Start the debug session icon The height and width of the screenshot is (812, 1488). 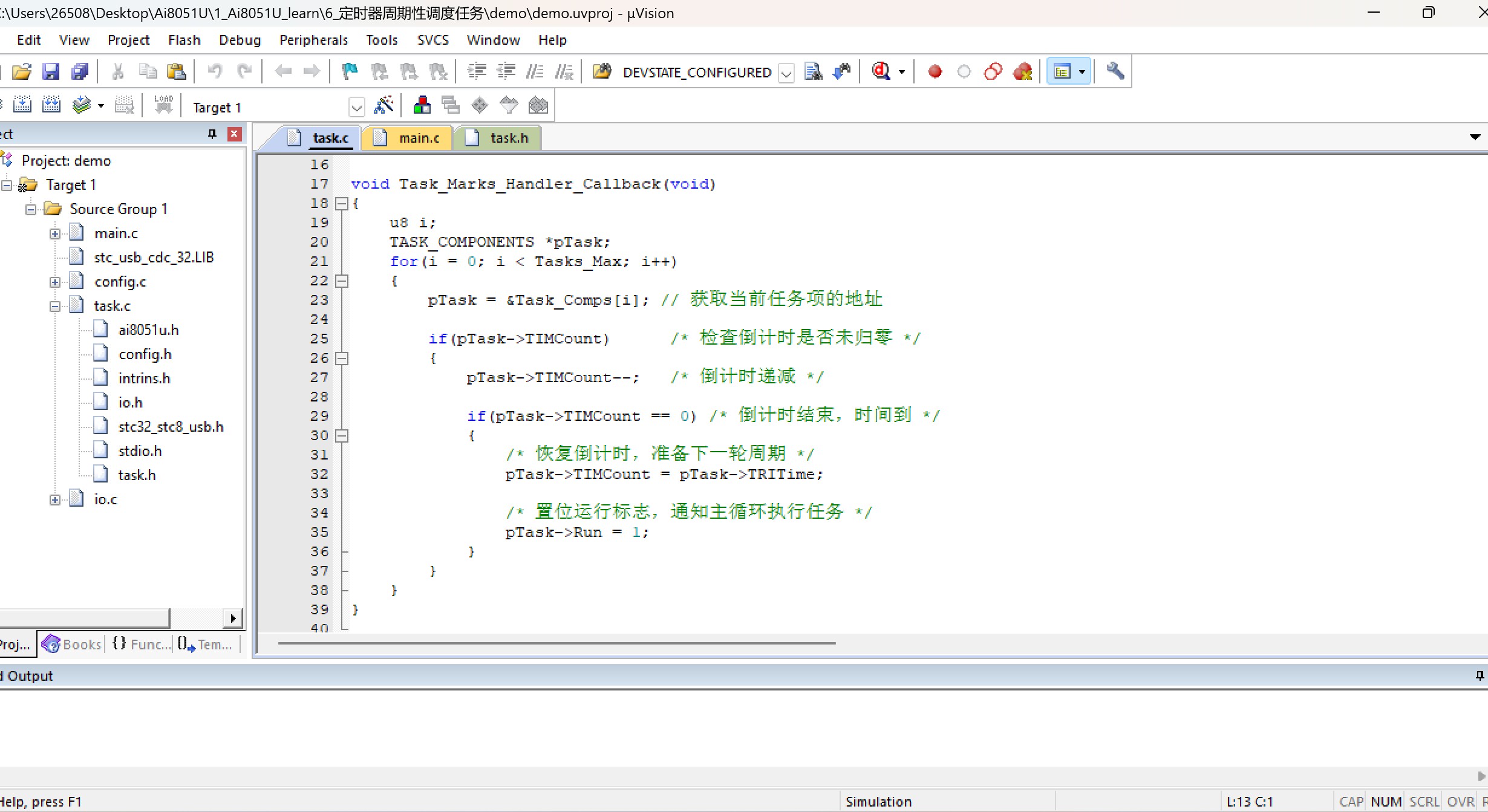(x=881, y=71)
